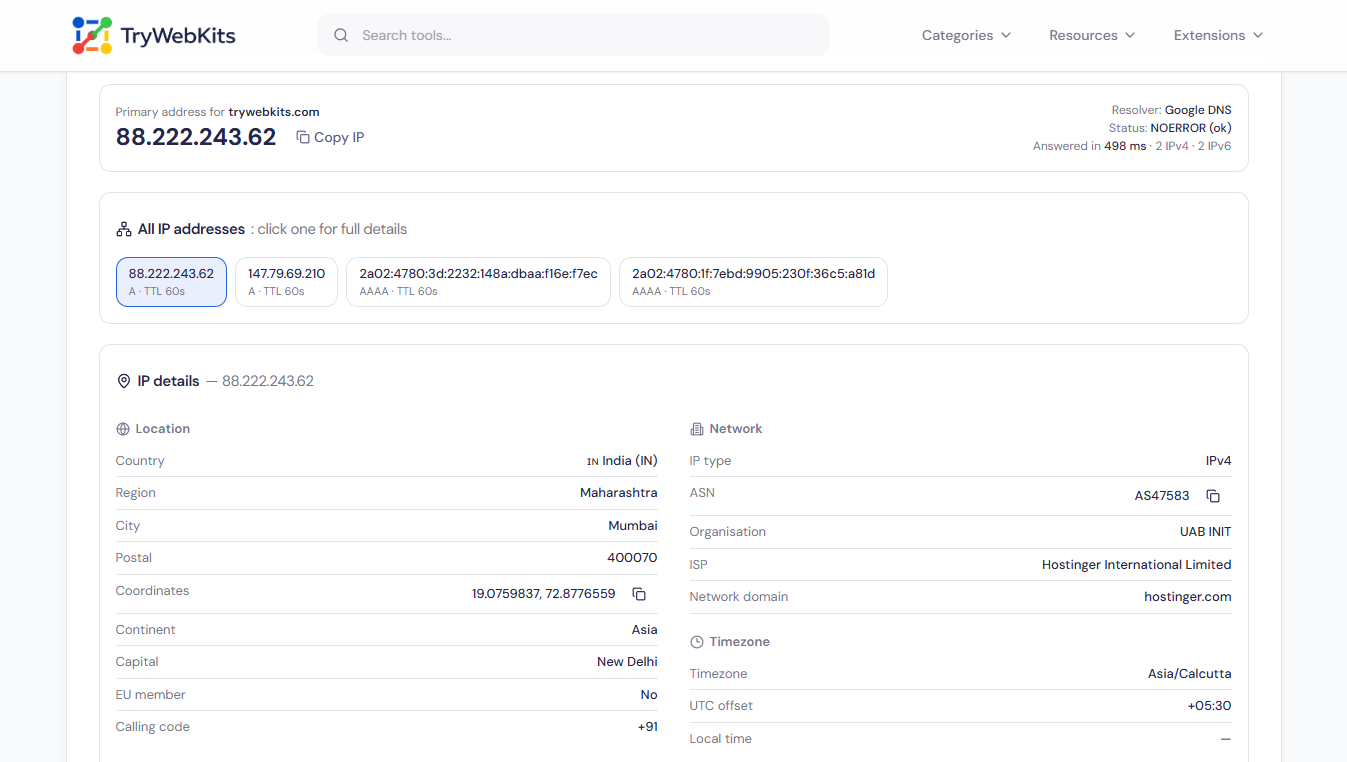Click the Asia/Calcutta timezone value
The width and height of the screenshot is (1347, 762).
pos(1190,674)
